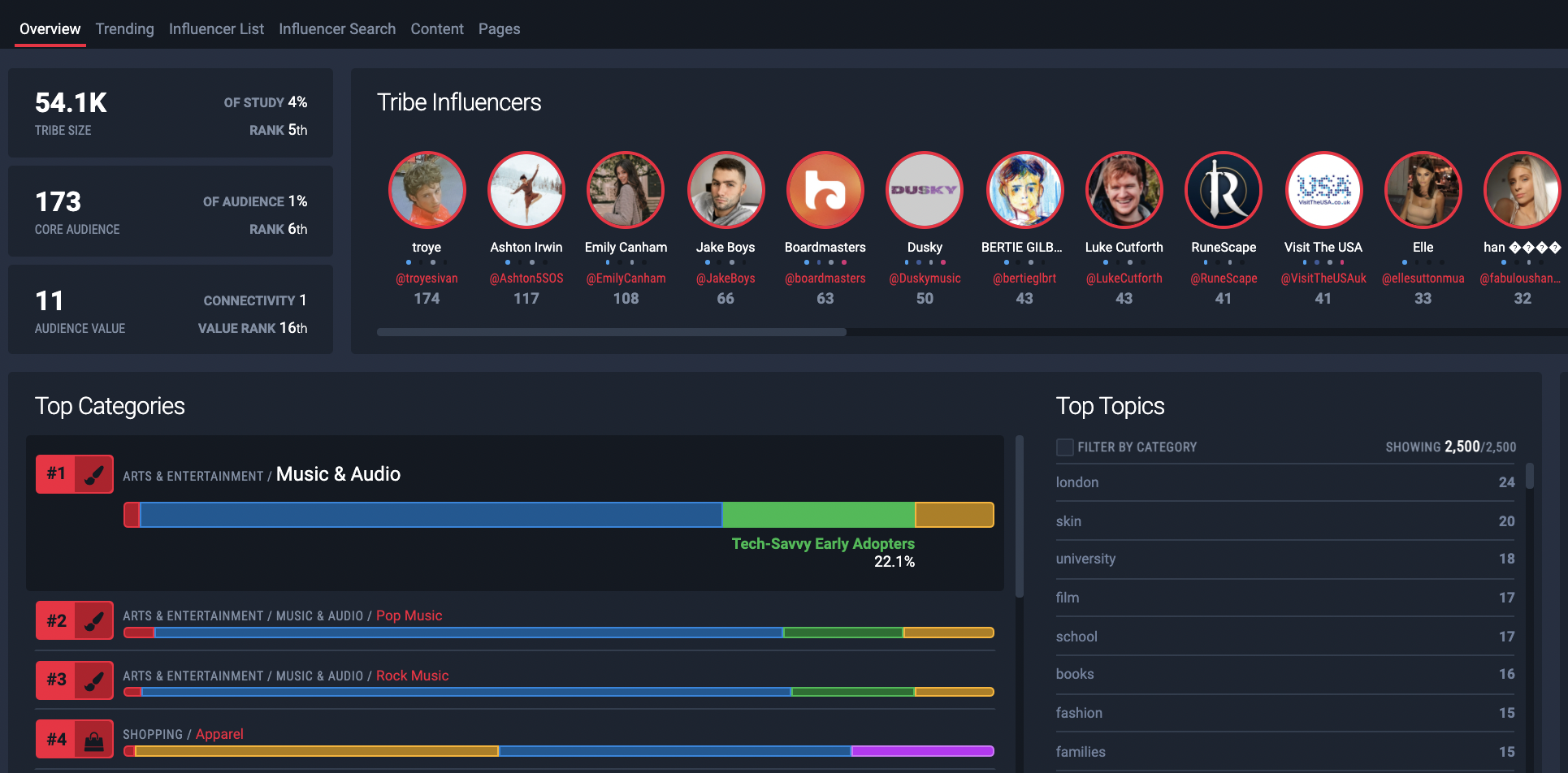Select the 'school' topic row
Image resolution: width=1568 pixels, height=773 pixels.
point(1285,637)
